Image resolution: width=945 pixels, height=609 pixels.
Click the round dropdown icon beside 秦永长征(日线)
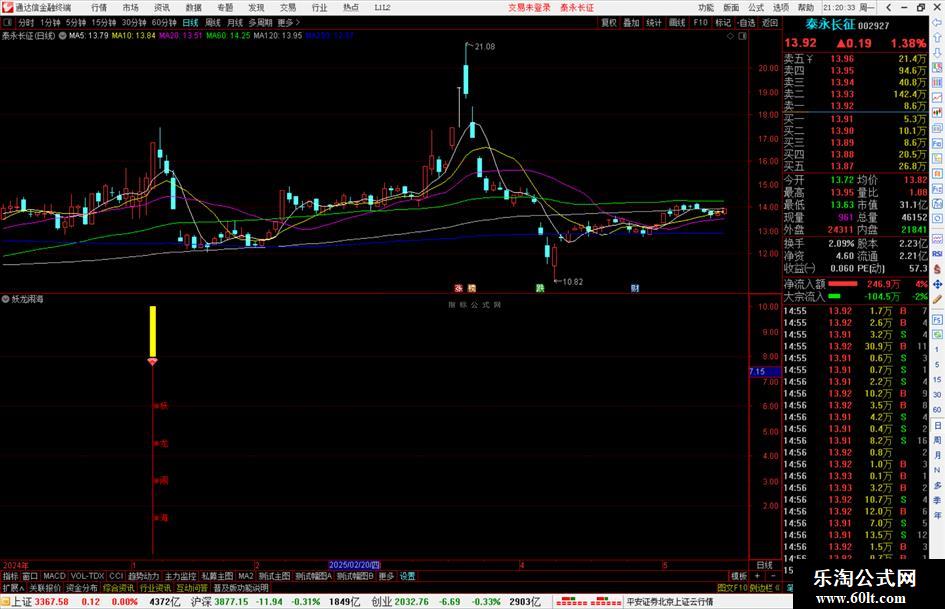pyautogui.click(x=62, y=36)
